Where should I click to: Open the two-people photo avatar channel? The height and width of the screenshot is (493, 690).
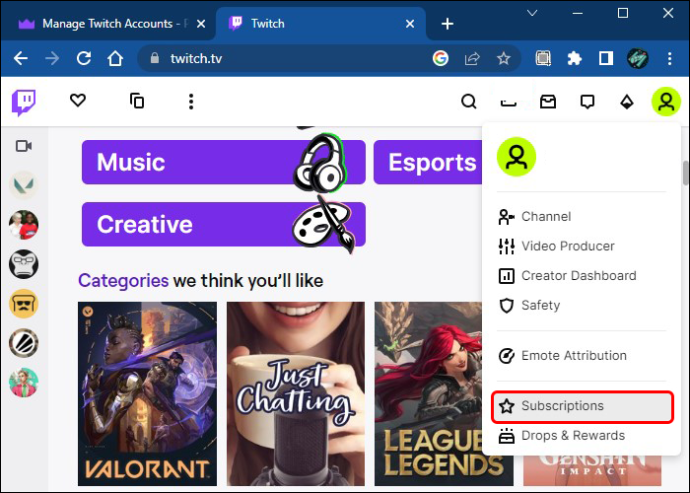pos(24,224)
